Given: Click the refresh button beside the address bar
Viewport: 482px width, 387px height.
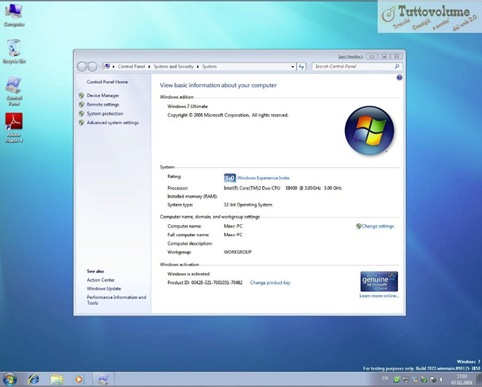Looking at the screenshot, I should click(301, 66).
